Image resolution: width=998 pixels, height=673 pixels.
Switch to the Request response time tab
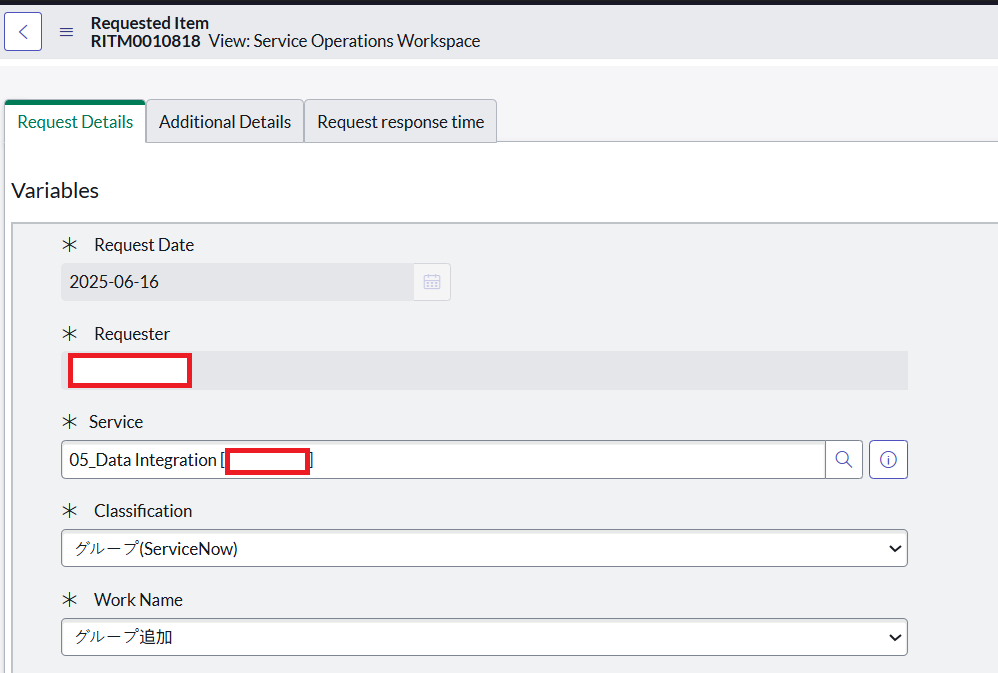tap(399, 121)
